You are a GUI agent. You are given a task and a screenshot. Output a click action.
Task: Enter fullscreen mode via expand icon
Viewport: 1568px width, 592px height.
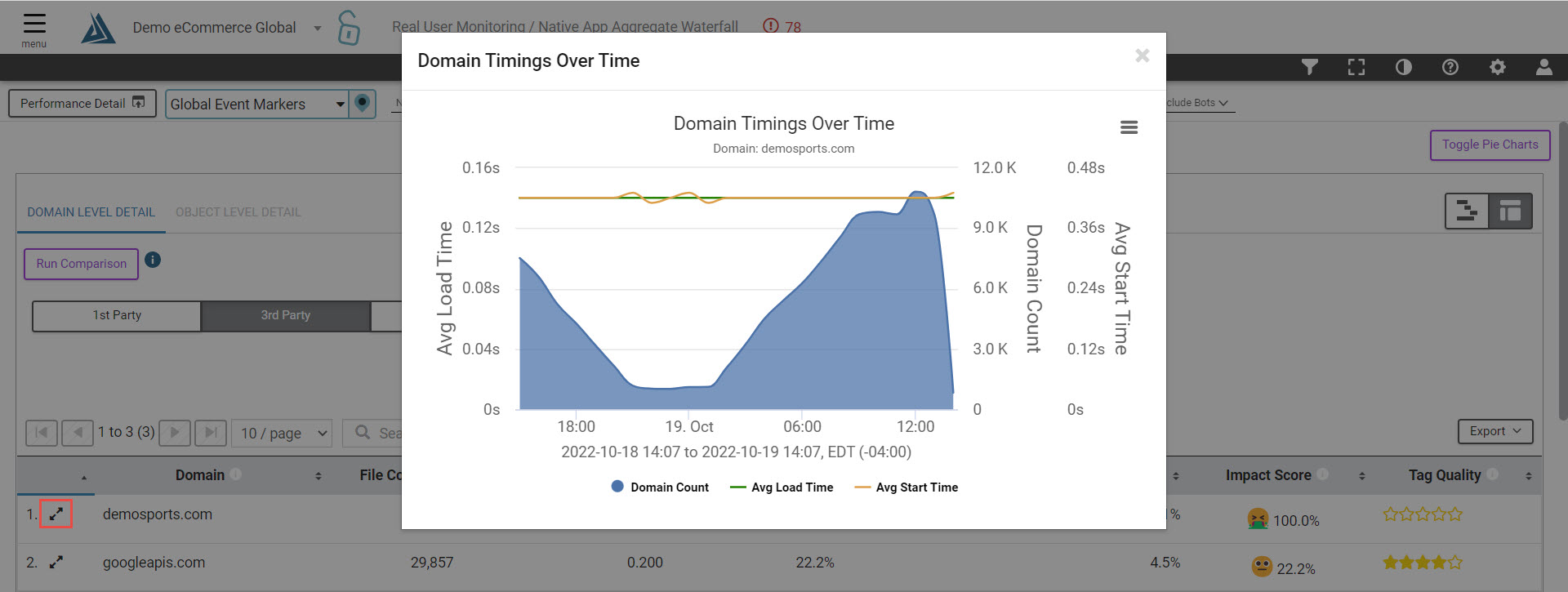1356,67
